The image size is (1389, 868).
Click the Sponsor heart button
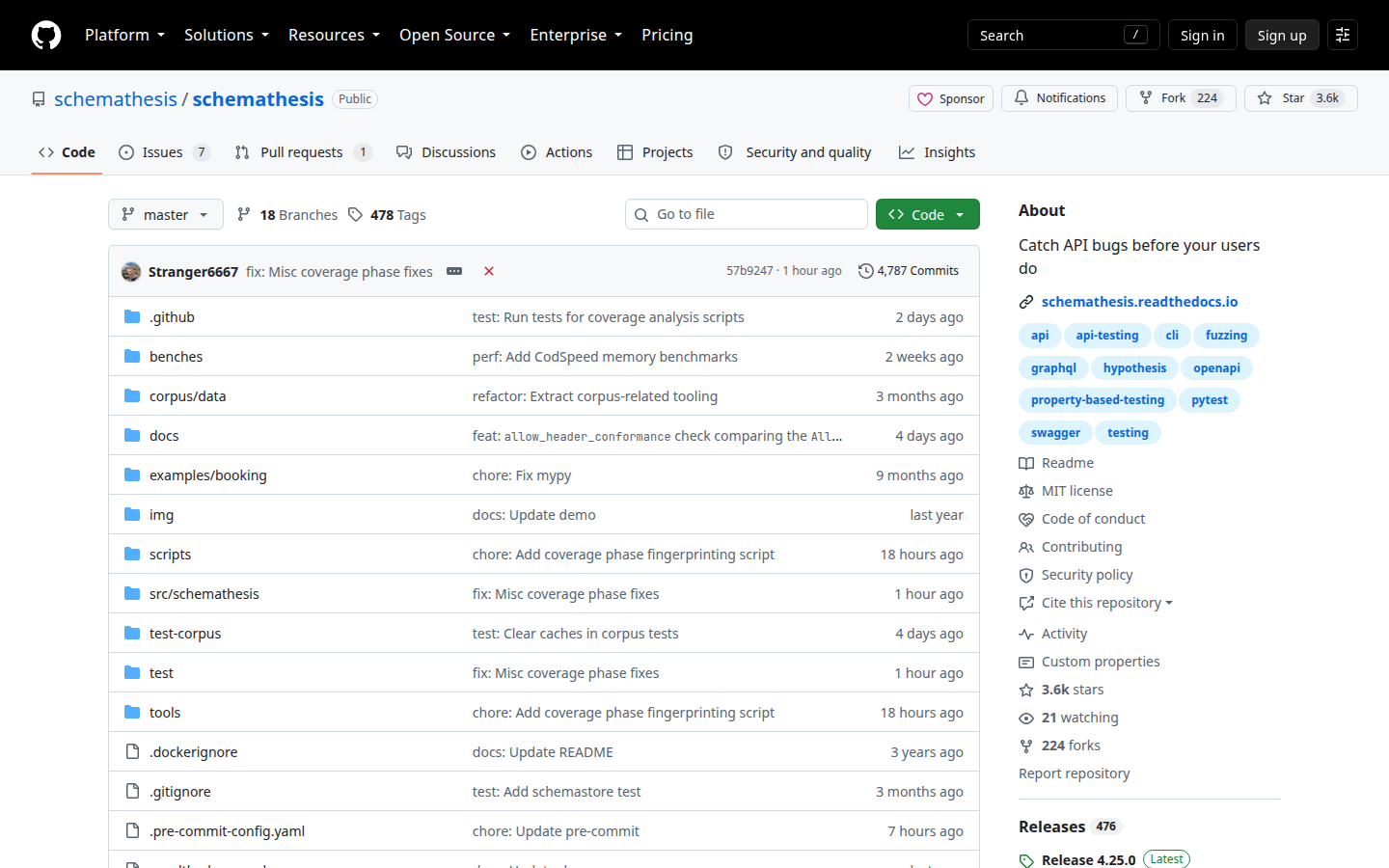point(951,98)
